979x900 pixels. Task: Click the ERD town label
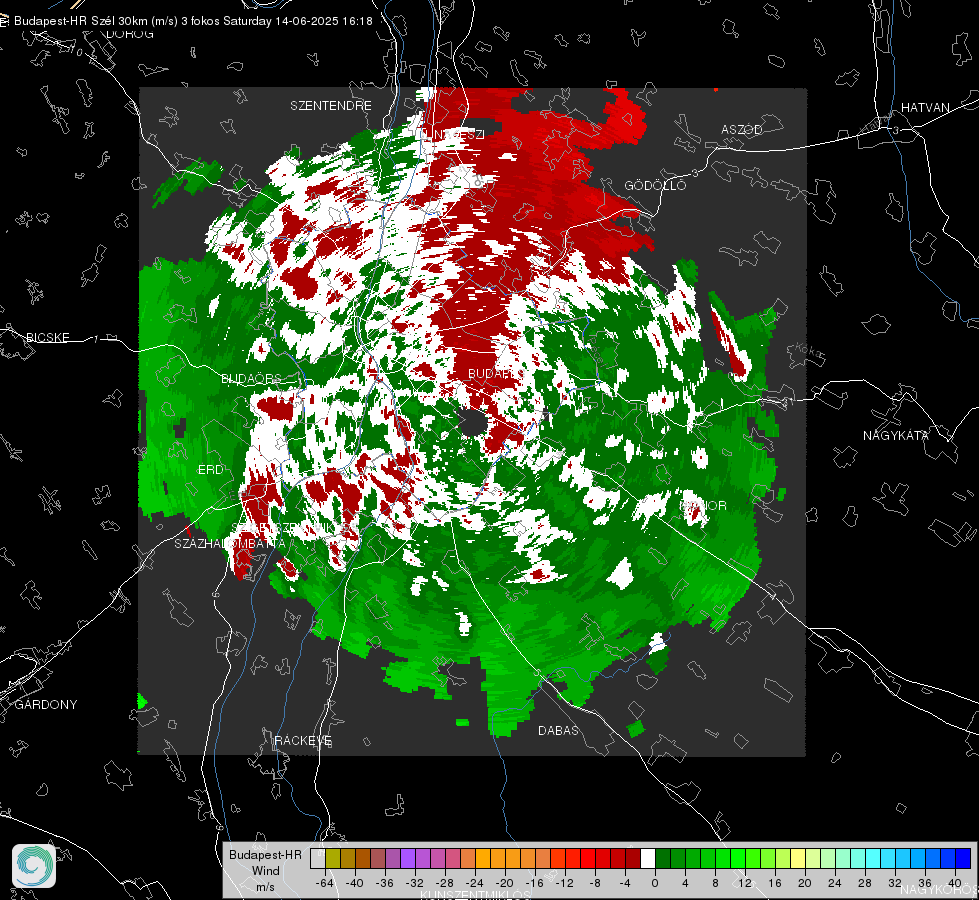pos(210,470)
